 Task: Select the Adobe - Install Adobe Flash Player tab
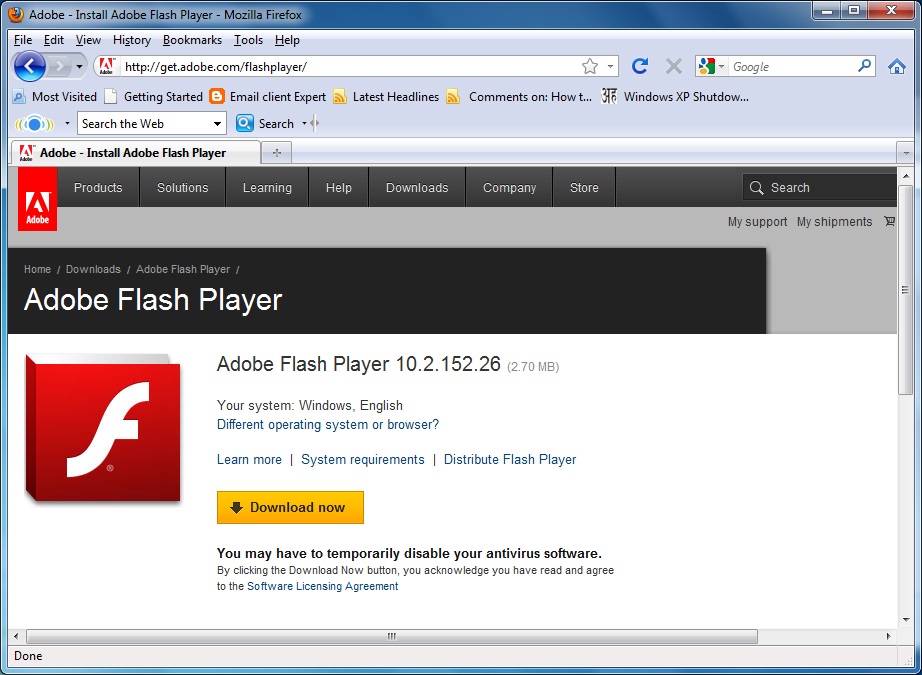135,153
